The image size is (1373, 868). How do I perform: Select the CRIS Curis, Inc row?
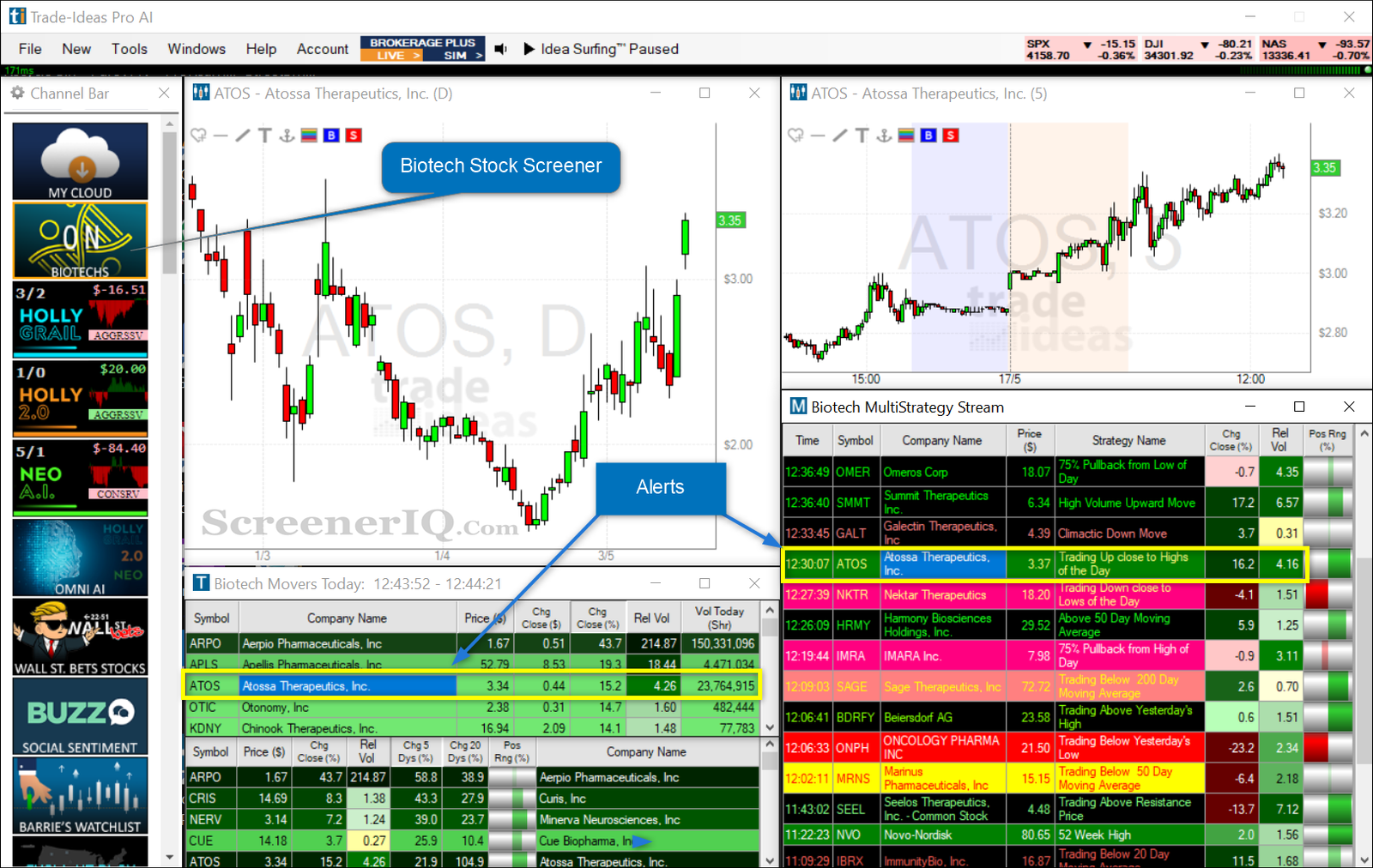tap(472, 799)
